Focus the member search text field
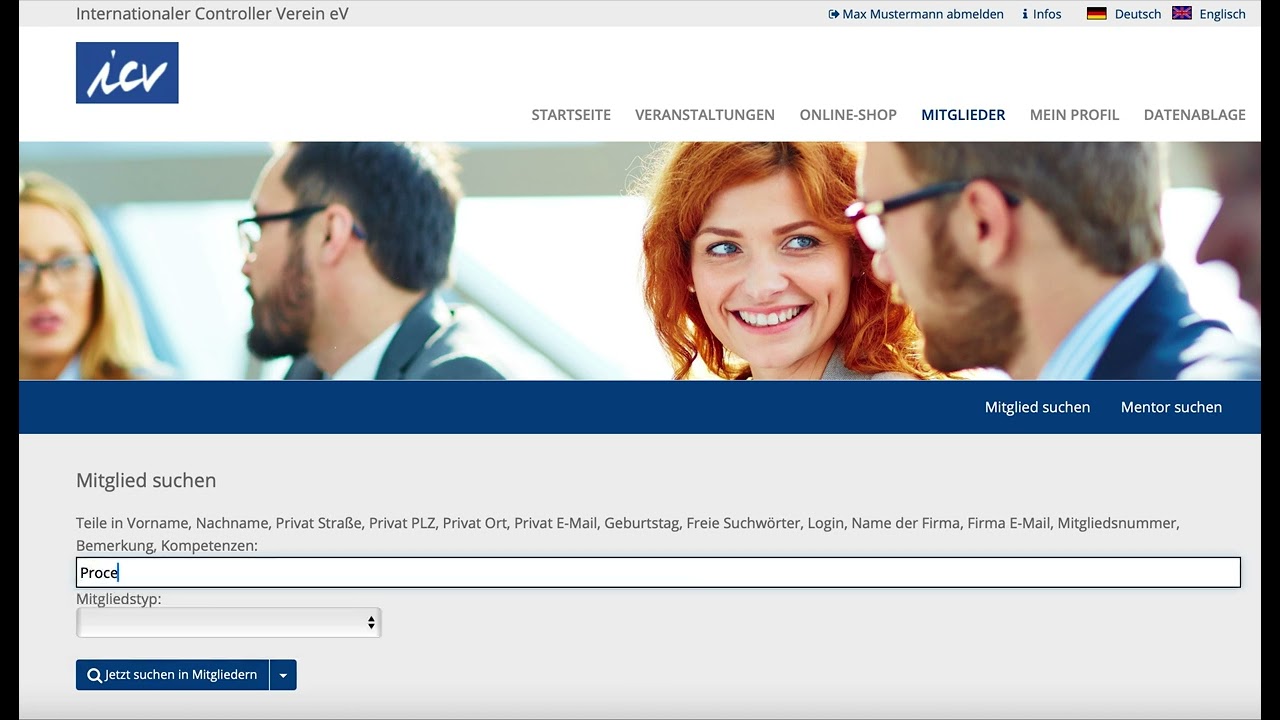This screenshot has height=720, width=1280. click(x=658, y=572)
